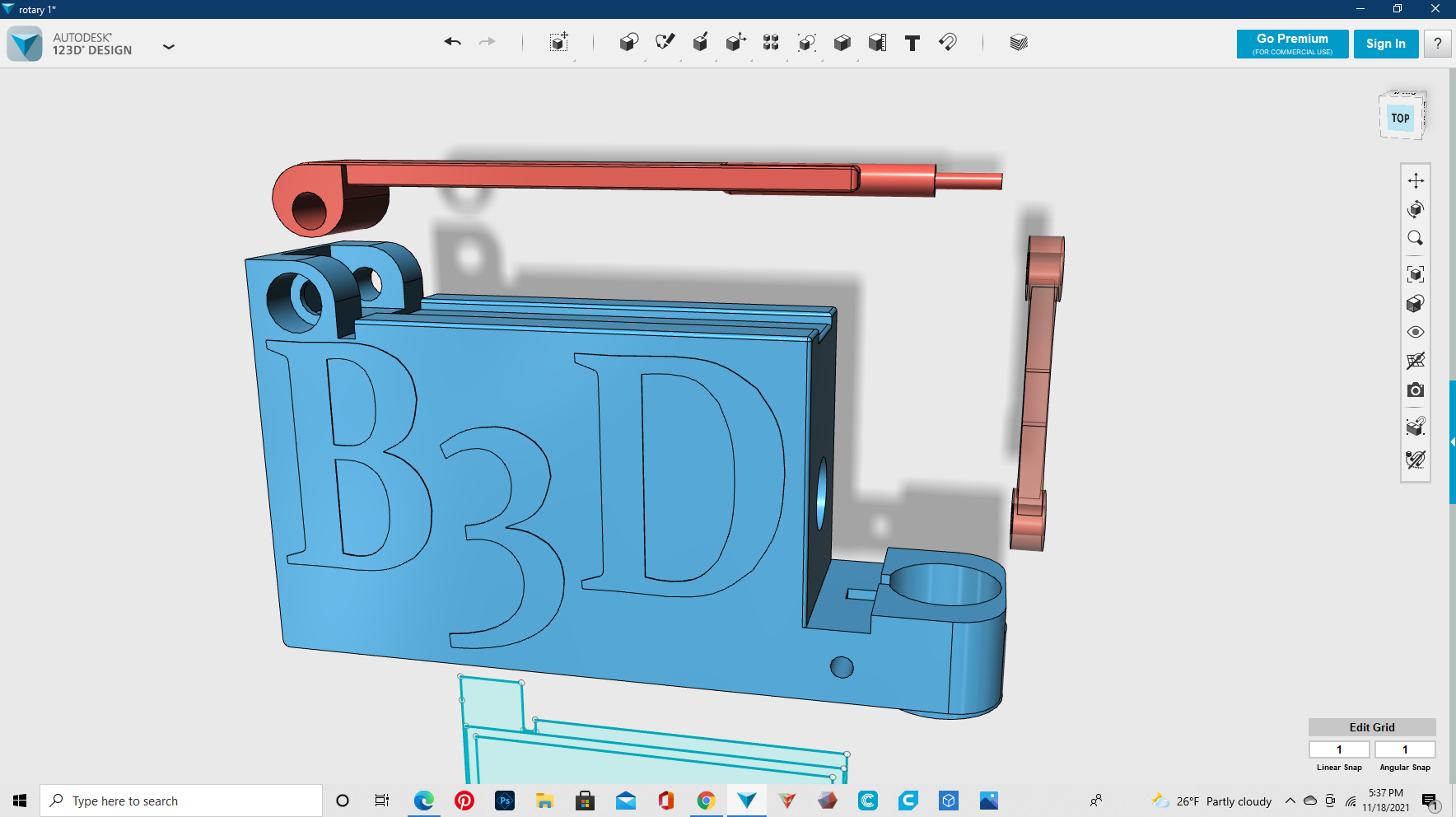Click the TOP face of the view cube

[1400, 119]
